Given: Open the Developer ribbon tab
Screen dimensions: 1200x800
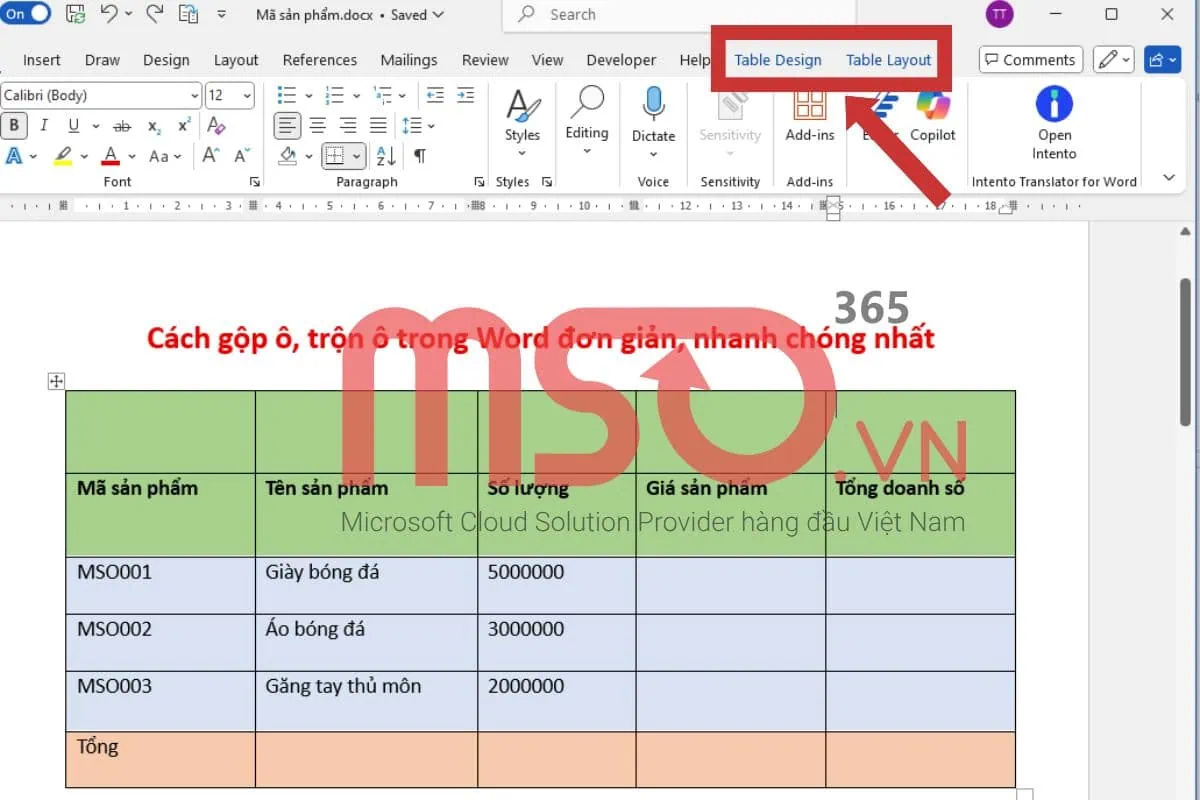Looking at the screenshot, I should click(x=620, y=60).
